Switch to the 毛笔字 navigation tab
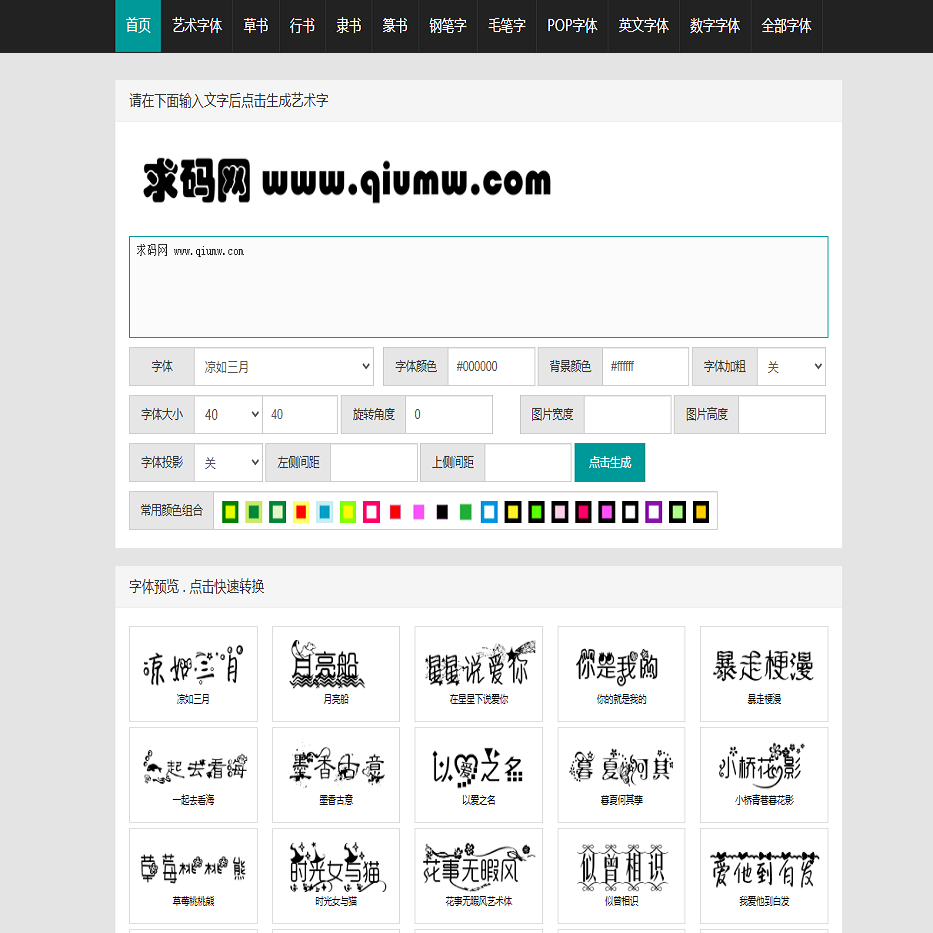The width and height of the screenshot is (933, 933). [x=507, y=26]
